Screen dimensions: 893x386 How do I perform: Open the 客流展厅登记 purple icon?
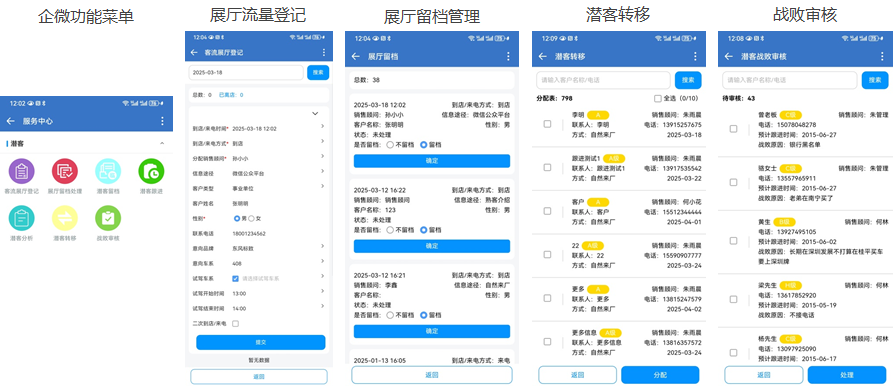click(22, 171)
